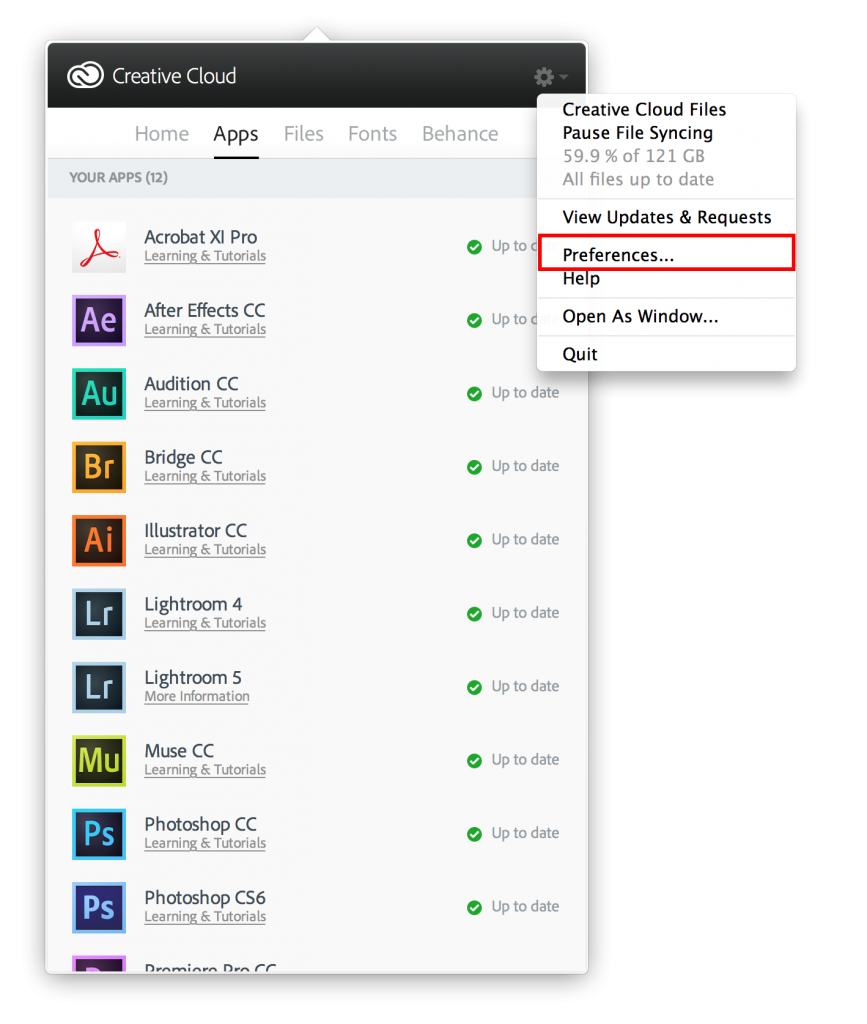Click the Lightroom 4 icon
This screenshot has width=867, height=1024.
tap(99, 614)
